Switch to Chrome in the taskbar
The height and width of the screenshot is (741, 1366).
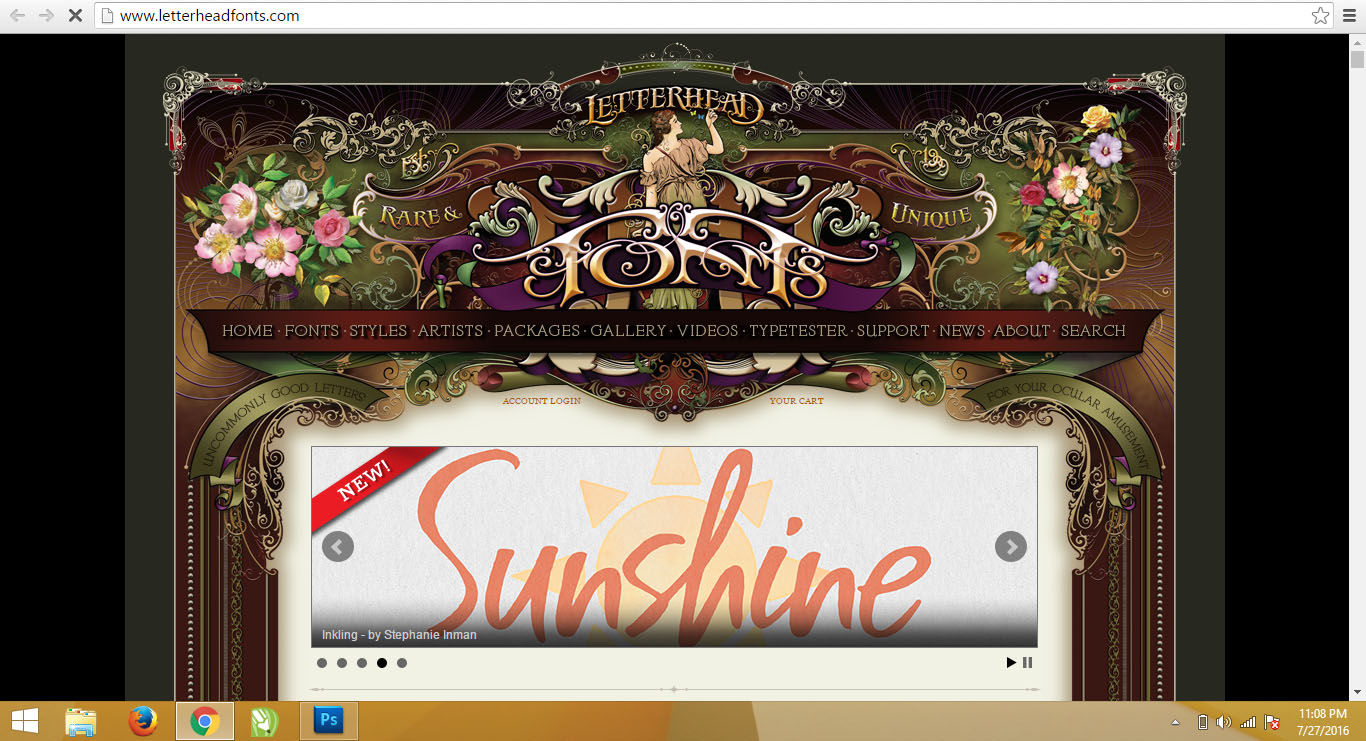tap(205, 721)
